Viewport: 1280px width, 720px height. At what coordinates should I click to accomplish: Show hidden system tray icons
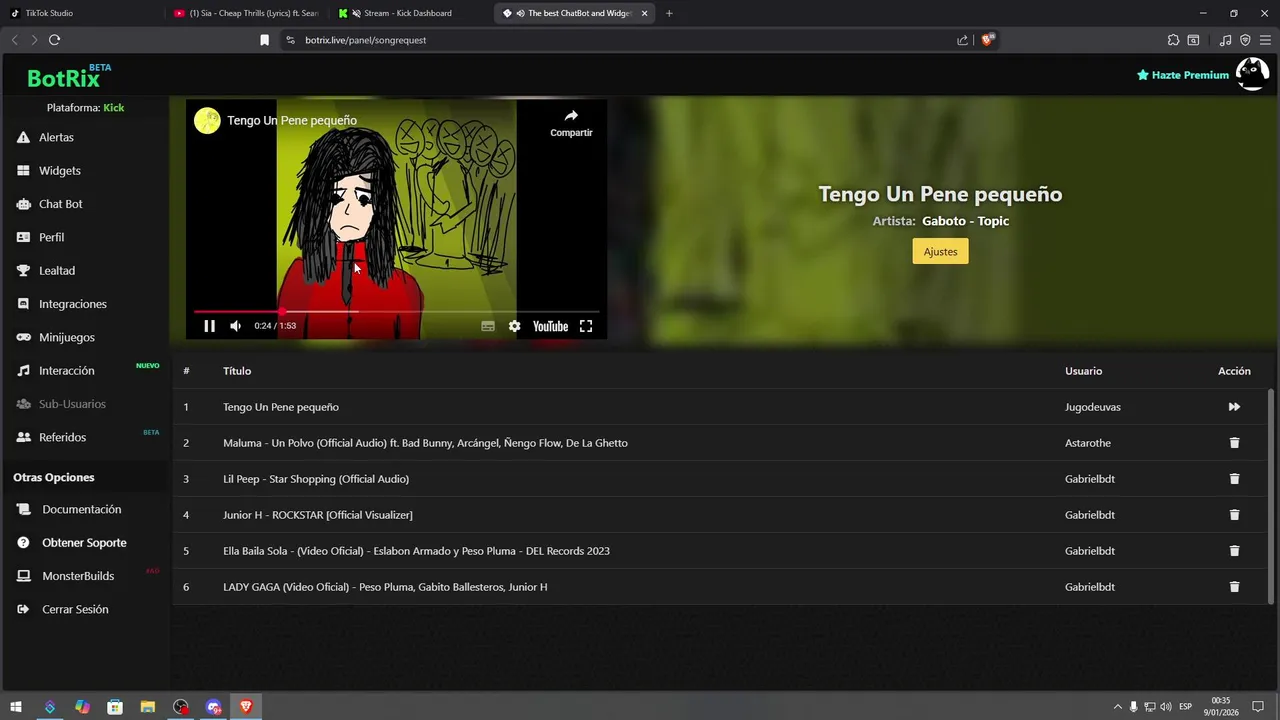click(x=1118, y=707)
